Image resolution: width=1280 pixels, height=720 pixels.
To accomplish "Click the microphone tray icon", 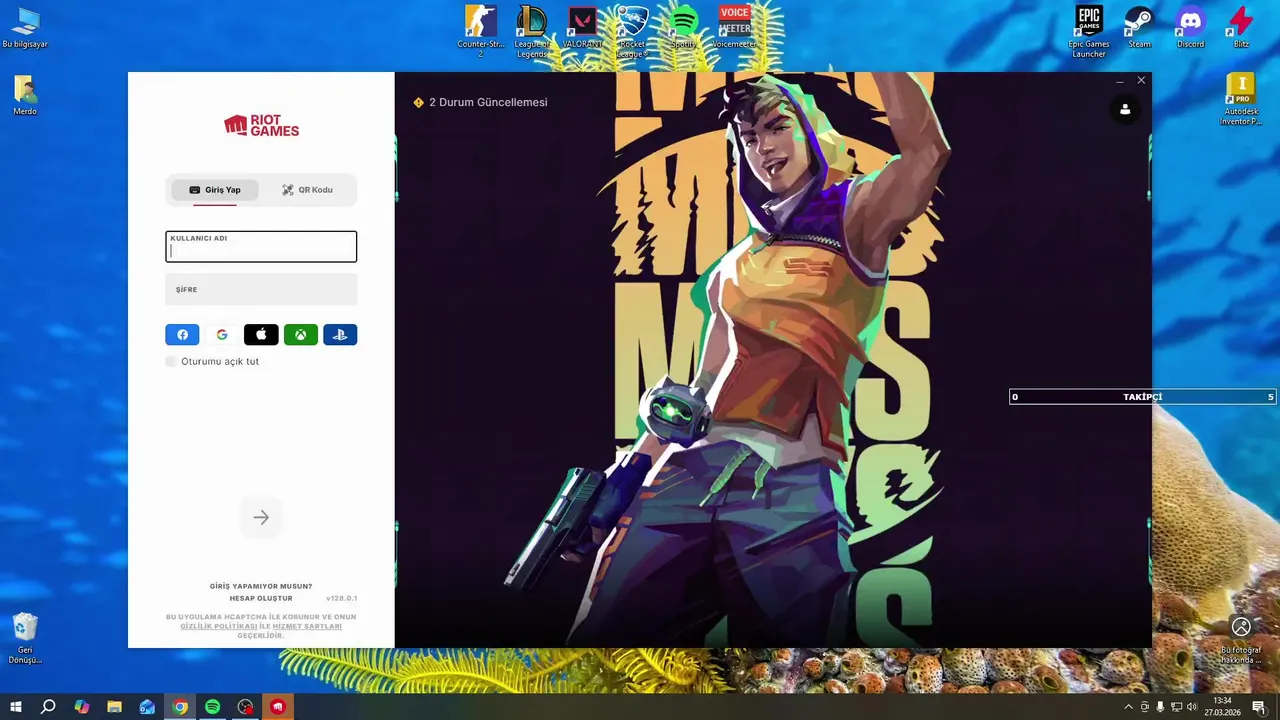I will pos(1160,707).
